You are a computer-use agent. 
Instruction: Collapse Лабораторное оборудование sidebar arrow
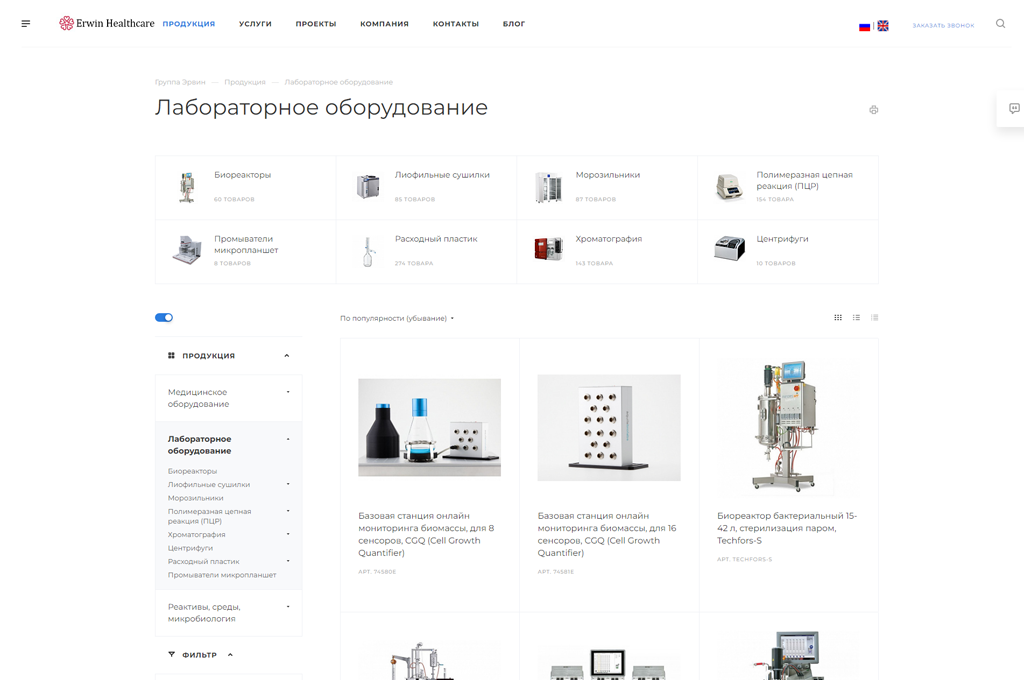[288, 439]
